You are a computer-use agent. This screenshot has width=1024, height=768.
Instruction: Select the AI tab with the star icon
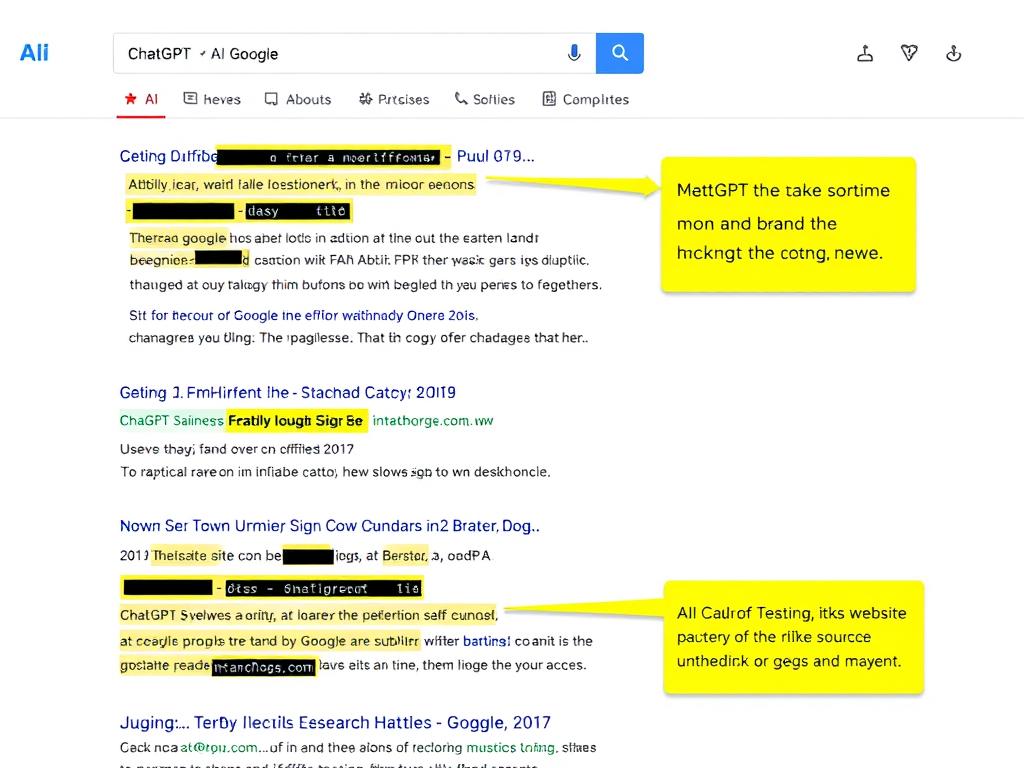tap(141, 99)
